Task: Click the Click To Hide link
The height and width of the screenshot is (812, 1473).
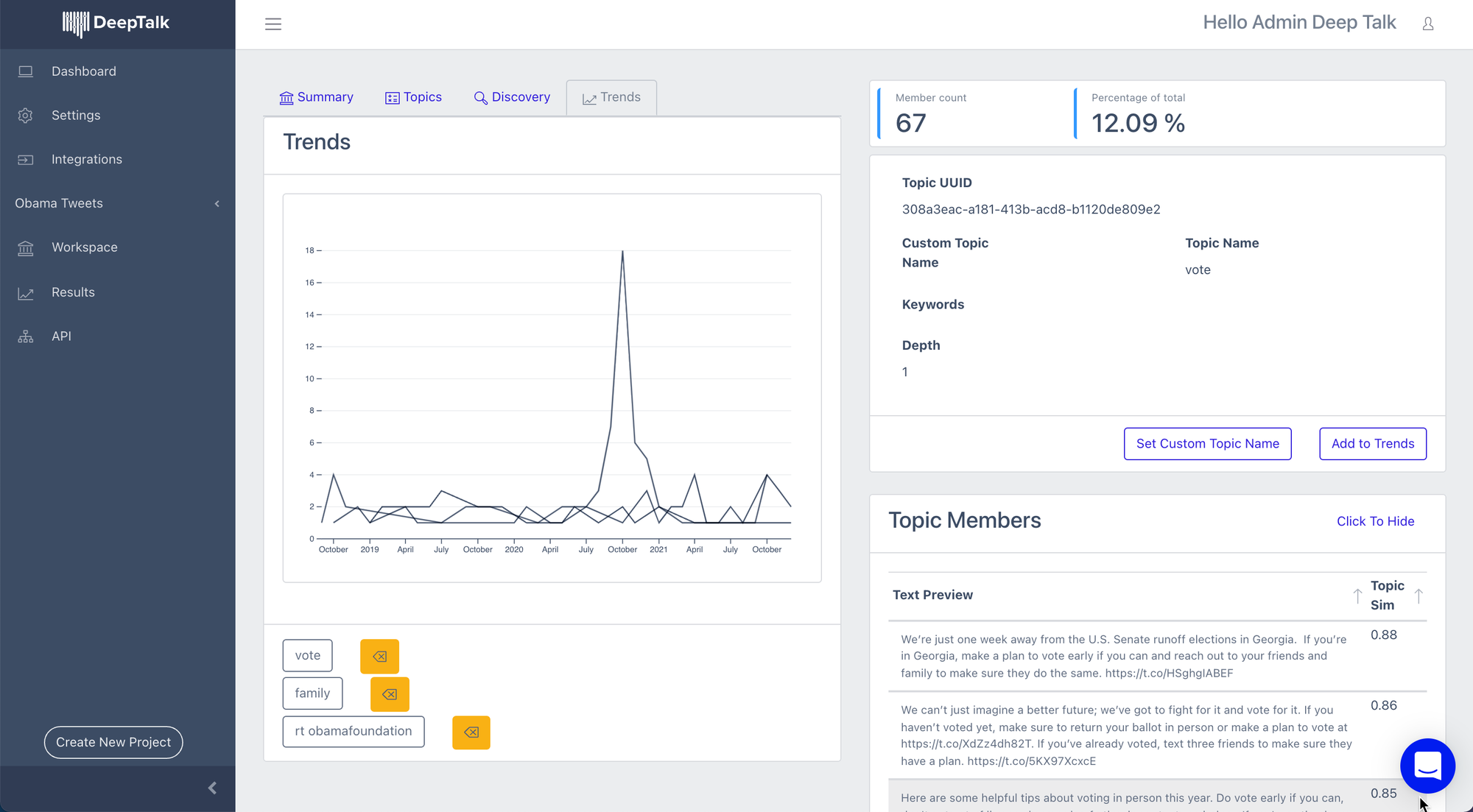Action: click(x=1375, y=521)
